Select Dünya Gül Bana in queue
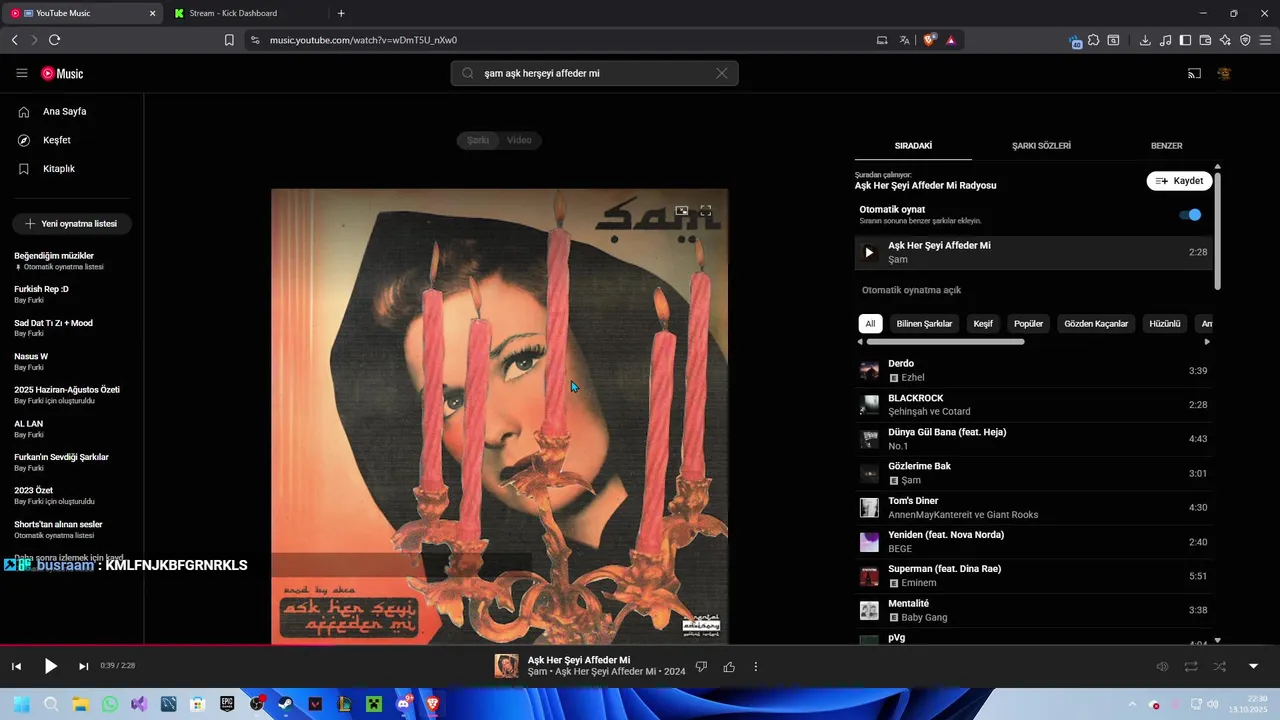Screen dimensions: 1280x720 pyautogui.click(x=1033, y=439)
